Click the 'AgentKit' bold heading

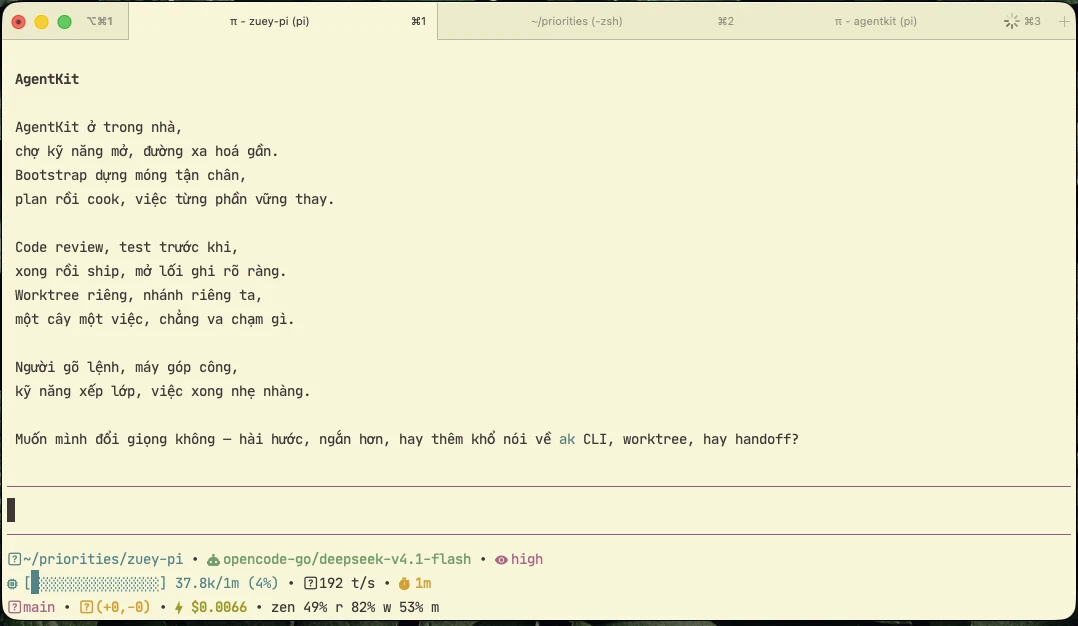[x=47, y=79]
